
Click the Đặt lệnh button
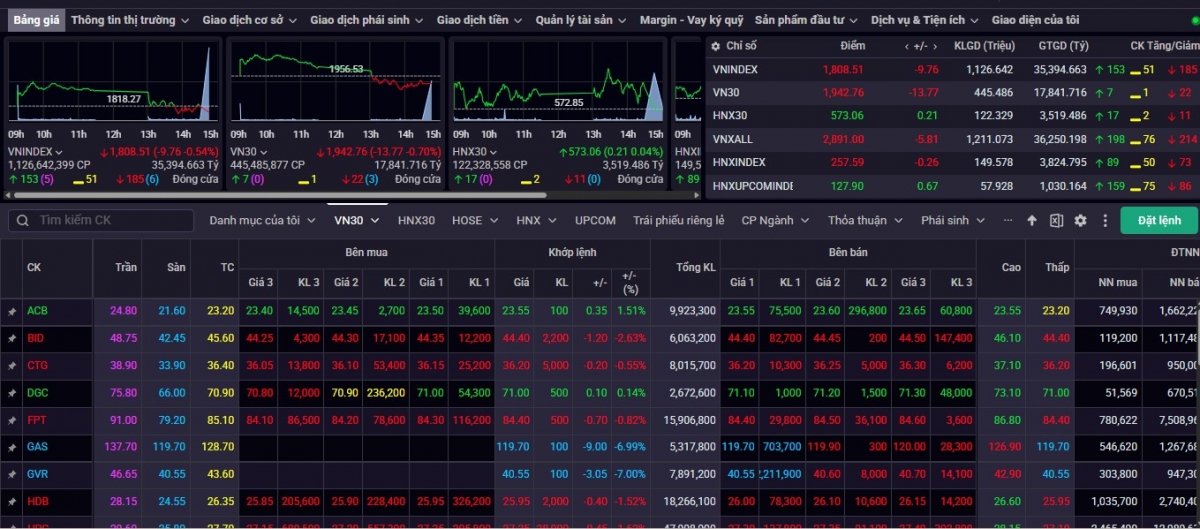(1158, 221)
